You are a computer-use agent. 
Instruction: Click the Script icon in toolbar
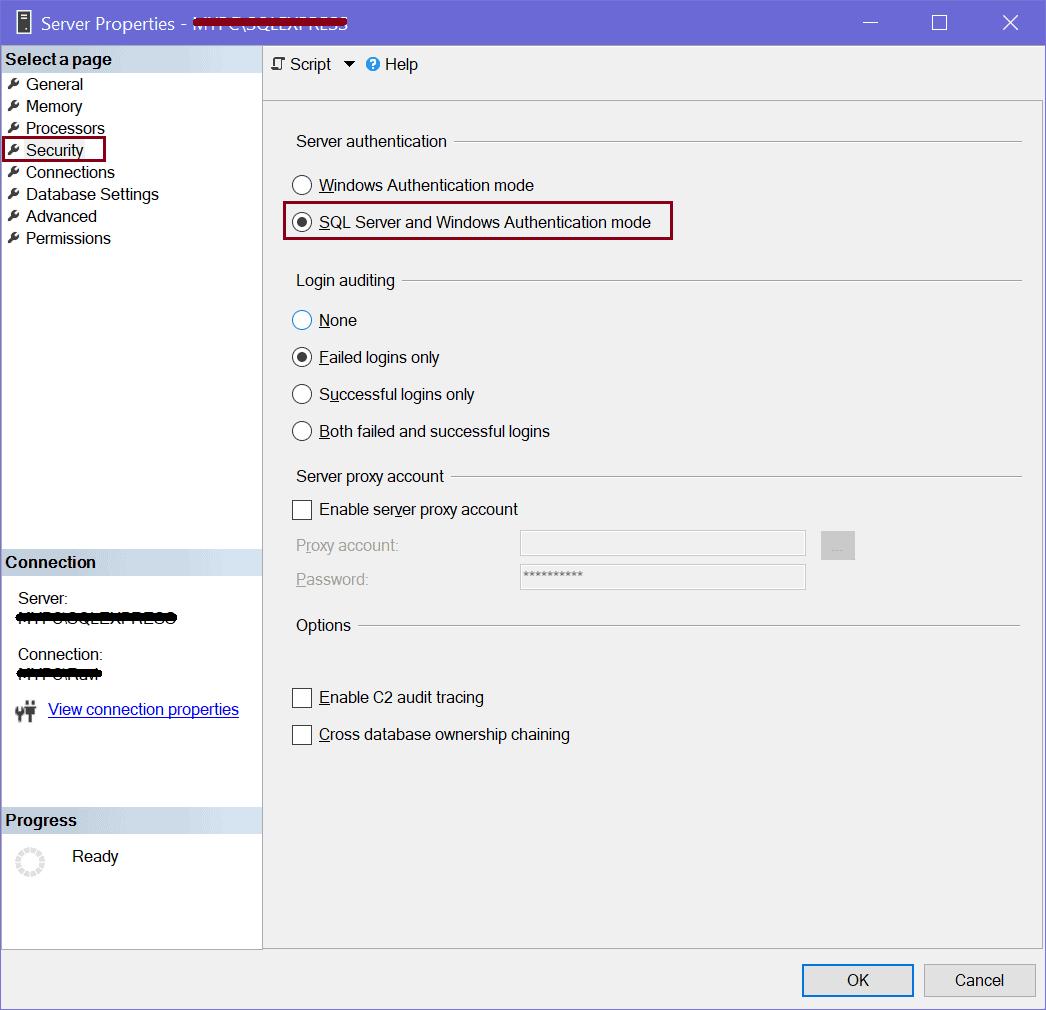(279, 64)
